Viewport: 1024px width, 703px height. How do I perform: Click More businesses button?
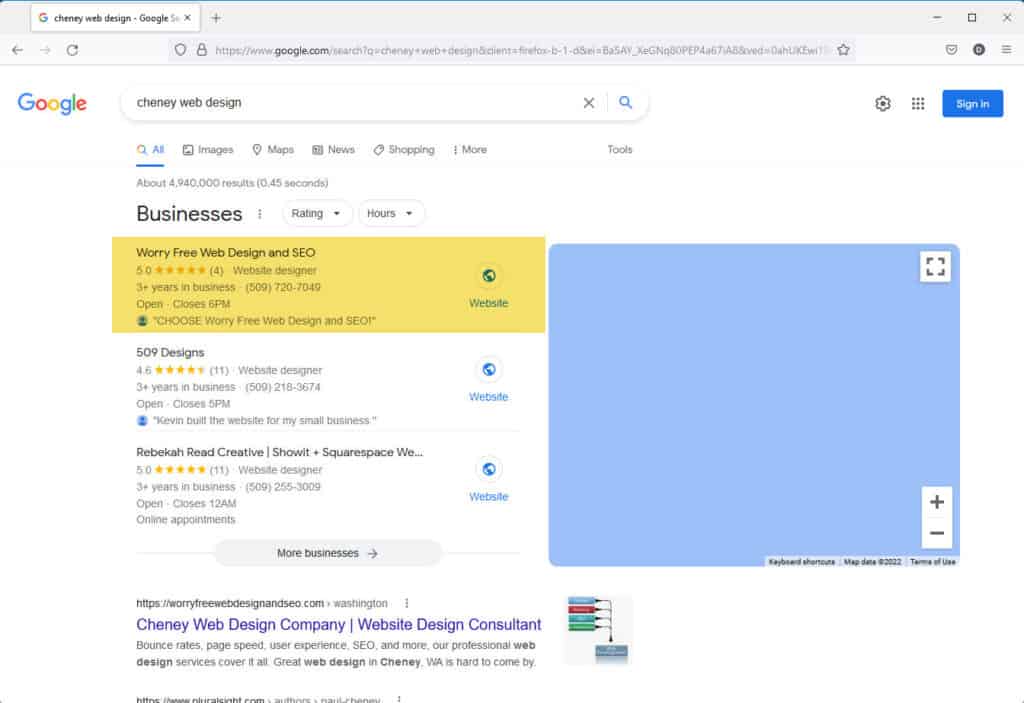point(328,553)
